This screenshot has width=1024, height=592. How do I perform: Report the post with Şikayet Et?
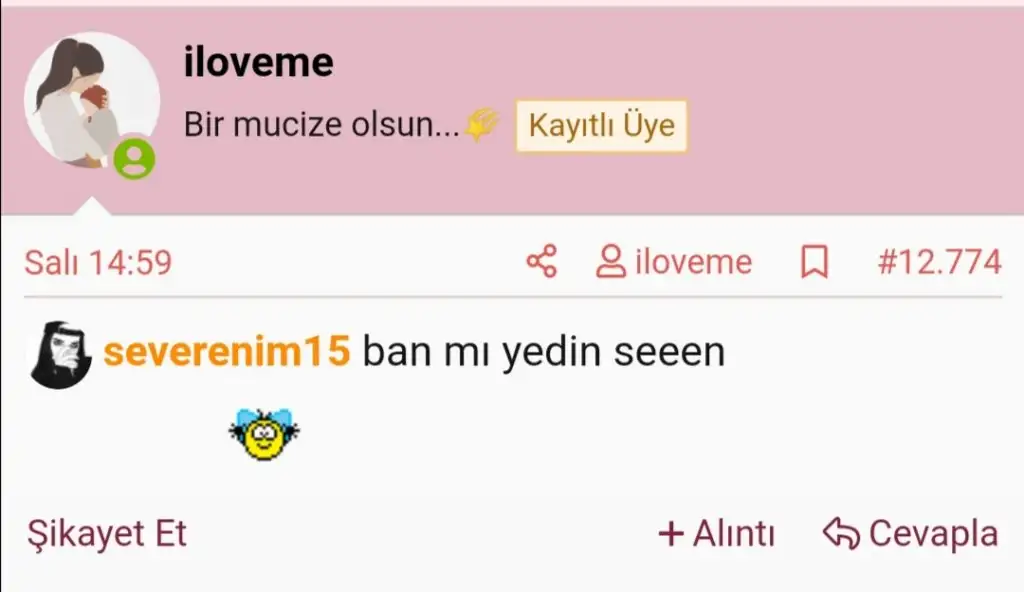click(106, 534)
